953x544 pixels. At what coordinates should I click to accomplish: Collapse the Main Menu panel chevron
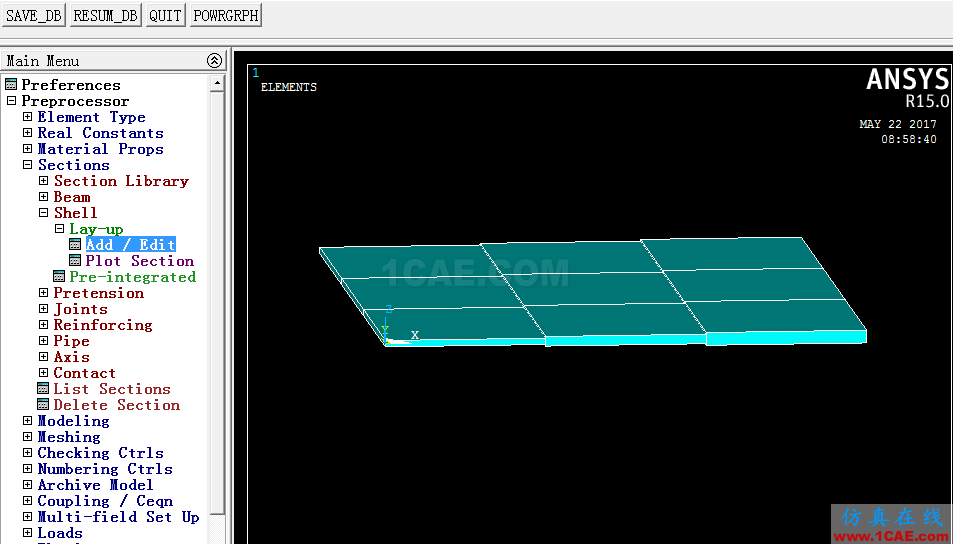[214, 61]
